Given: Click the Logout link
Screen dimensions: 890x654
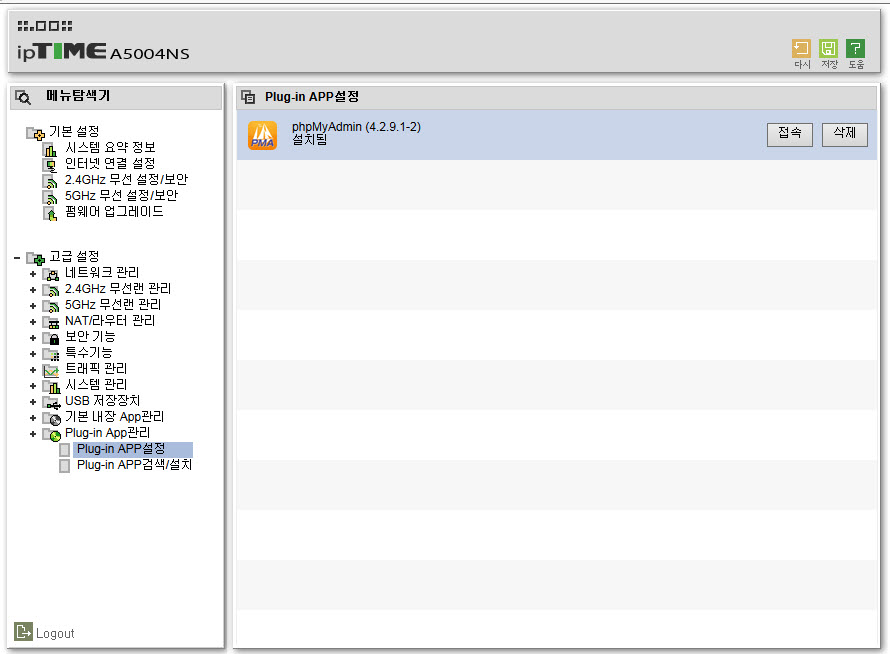Looking at the screenshot, I should click(55, 634).
